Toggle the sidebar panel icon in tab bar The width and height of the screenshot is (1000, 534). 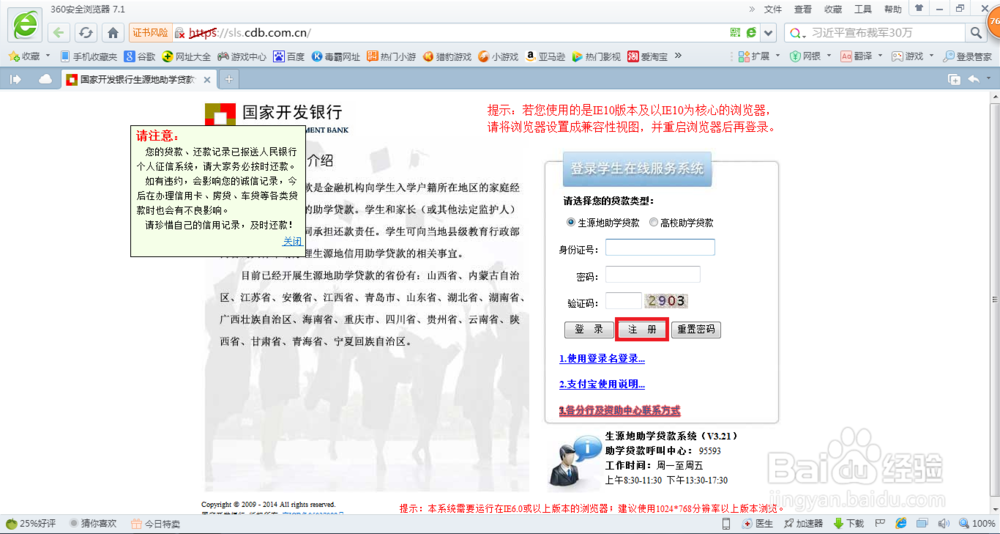click(16, 79)
